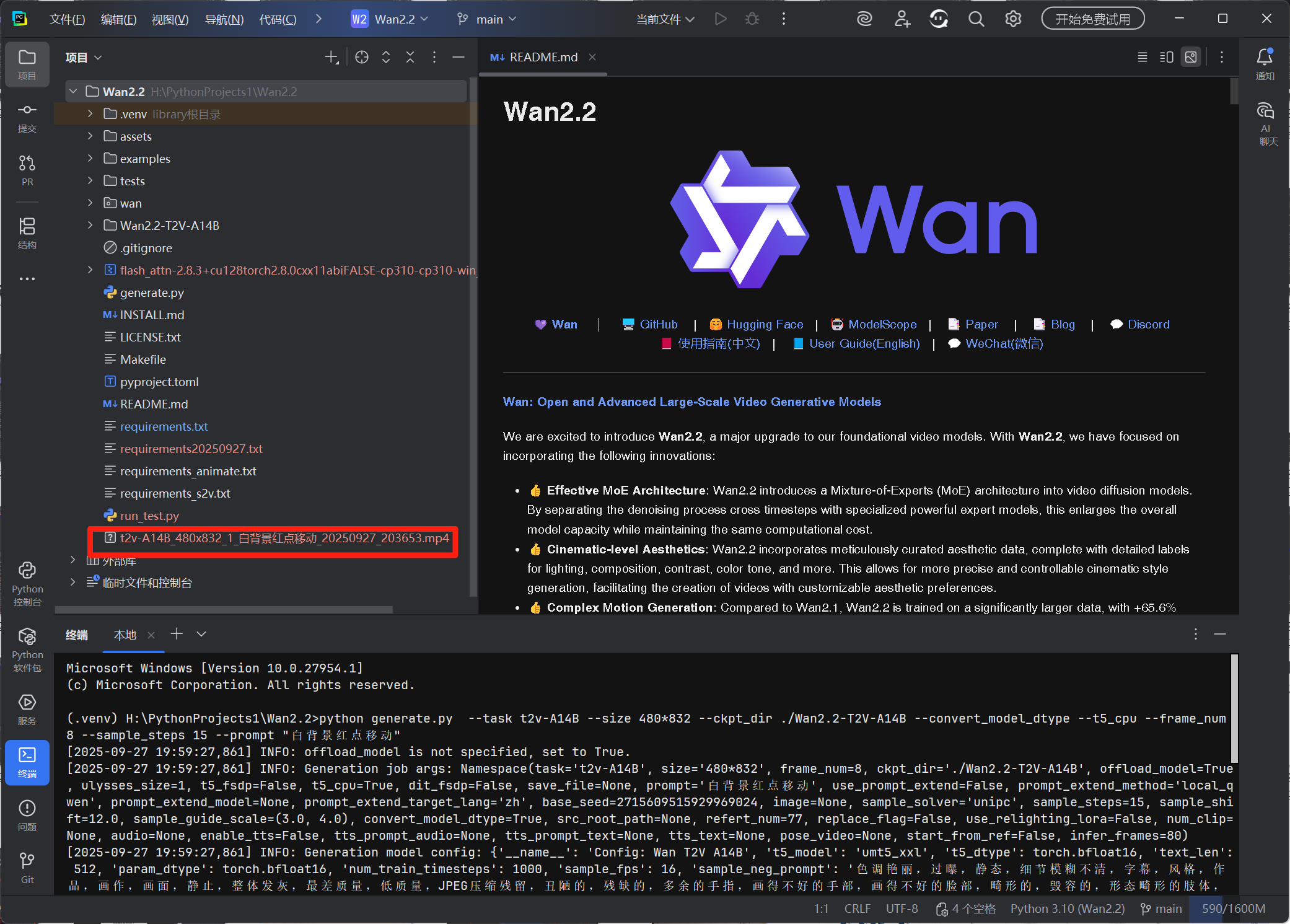This screenshot has width=1290, height=924.
Task: Add a new terminal tab
Action: pos(177,633)
